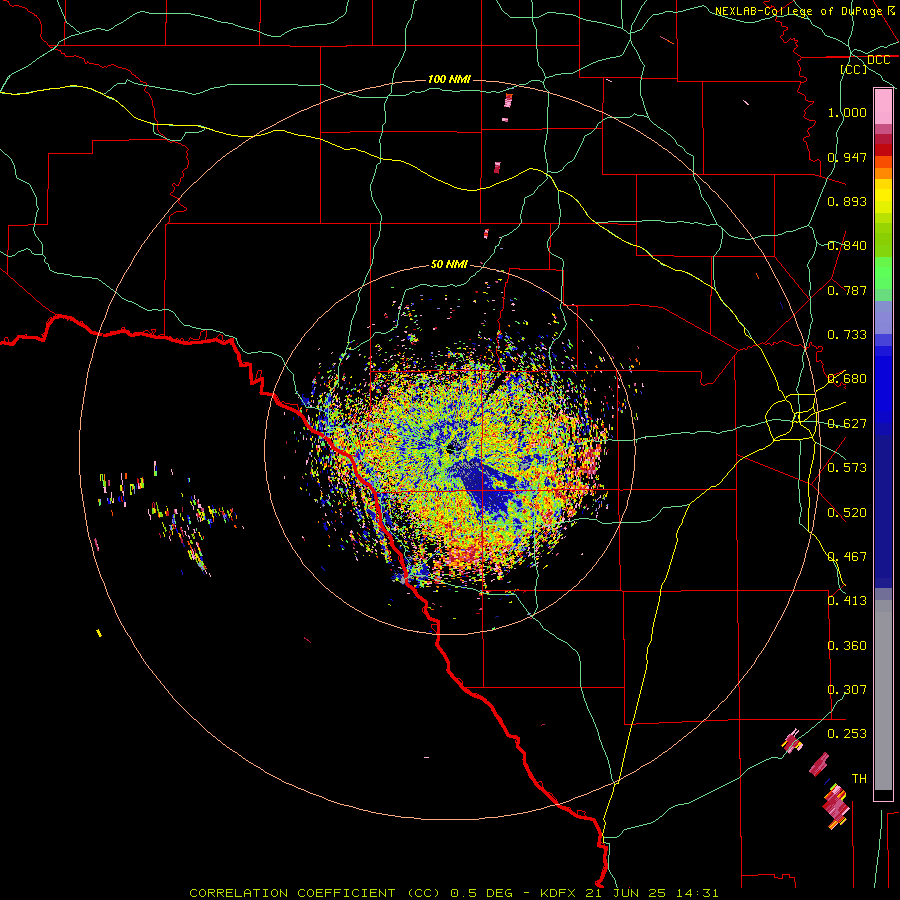Click the 0.573 scale value
Screen dimensions: 900x900
point(847,468)
